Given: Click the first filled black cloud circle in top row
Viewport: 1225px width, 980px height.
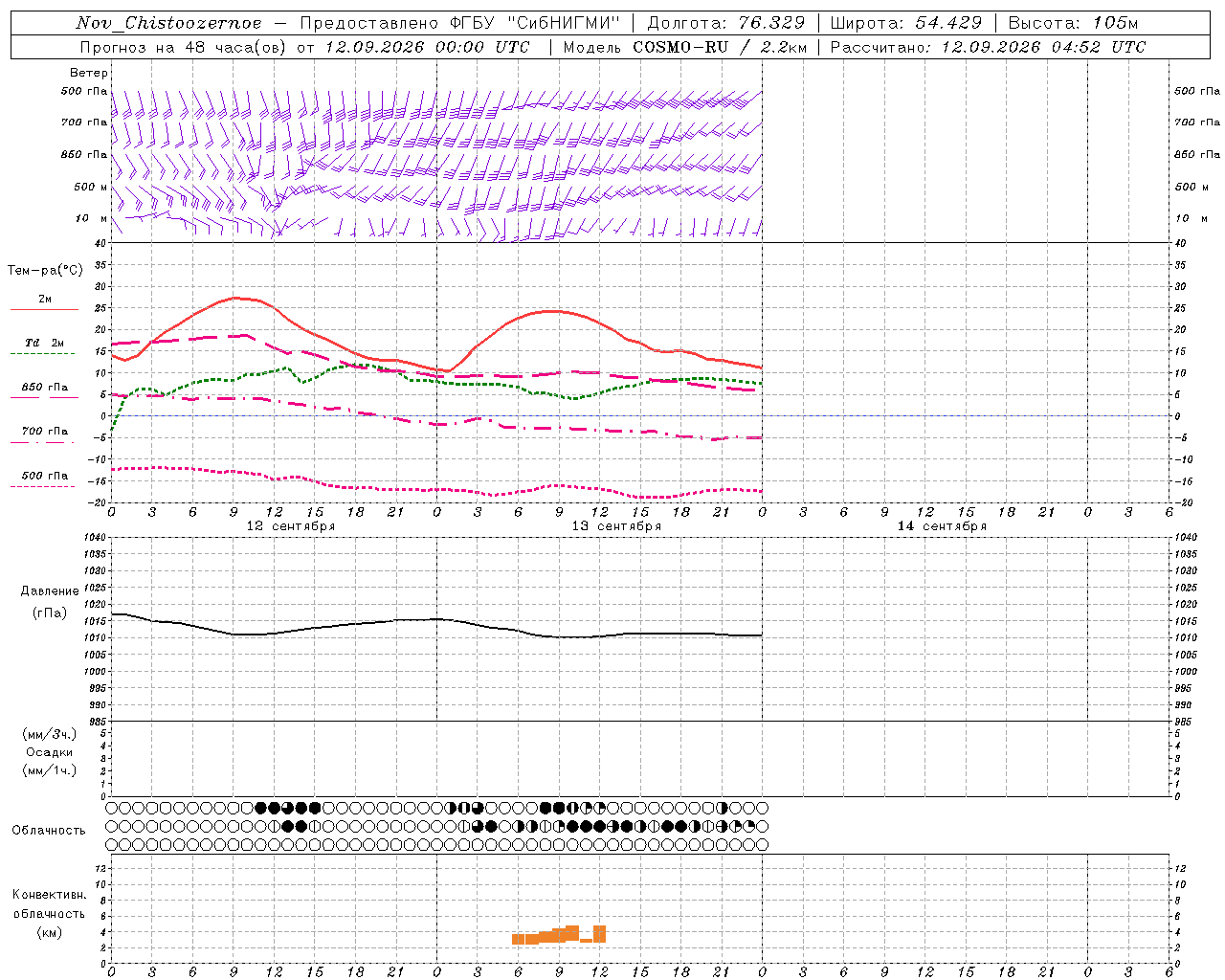Looking at the screenshot, I should (260, 808).
